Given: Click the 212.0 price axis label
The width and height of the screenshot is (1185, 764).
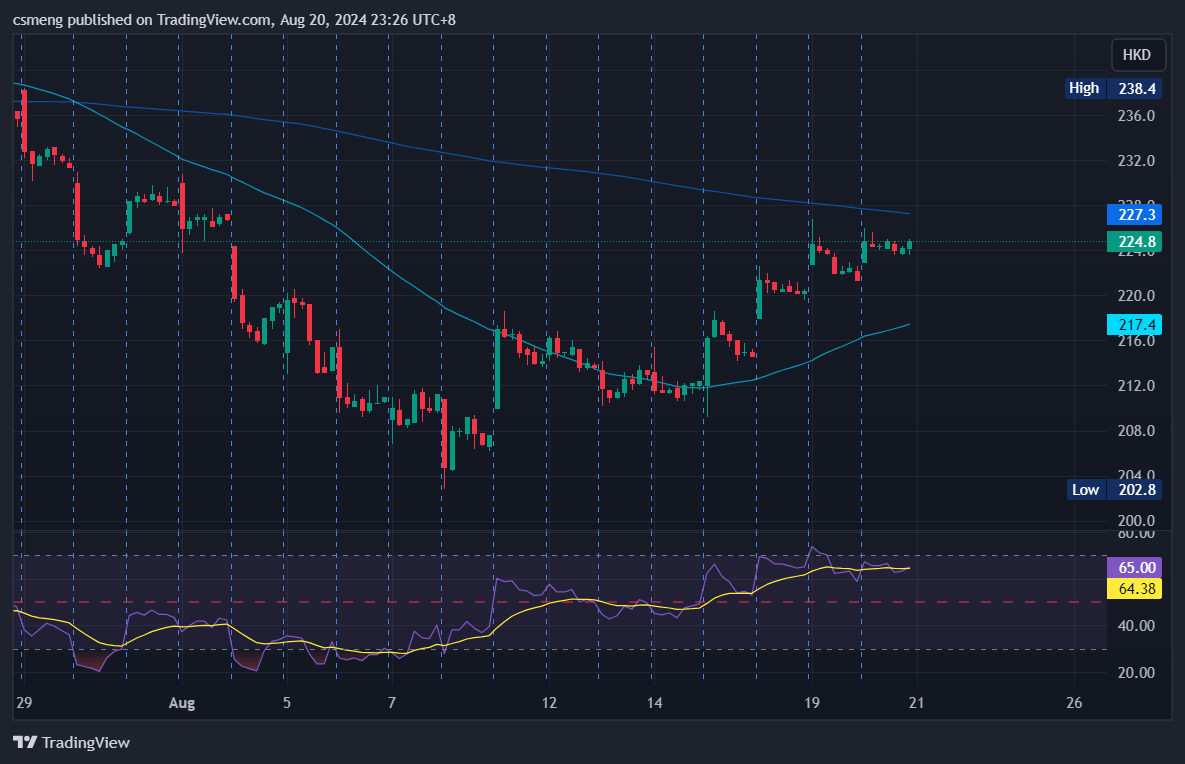Looking at the screenshot, I should point(1136,386).
